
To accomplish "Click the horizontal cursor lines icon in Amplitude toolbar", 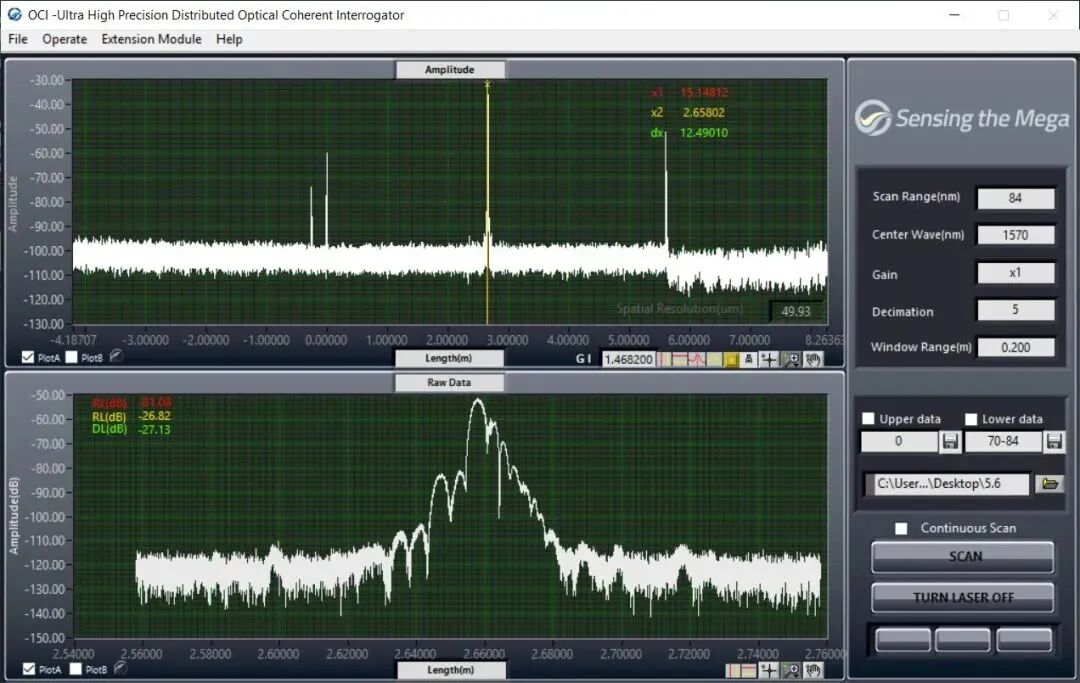I will click(x=679, y=359).
